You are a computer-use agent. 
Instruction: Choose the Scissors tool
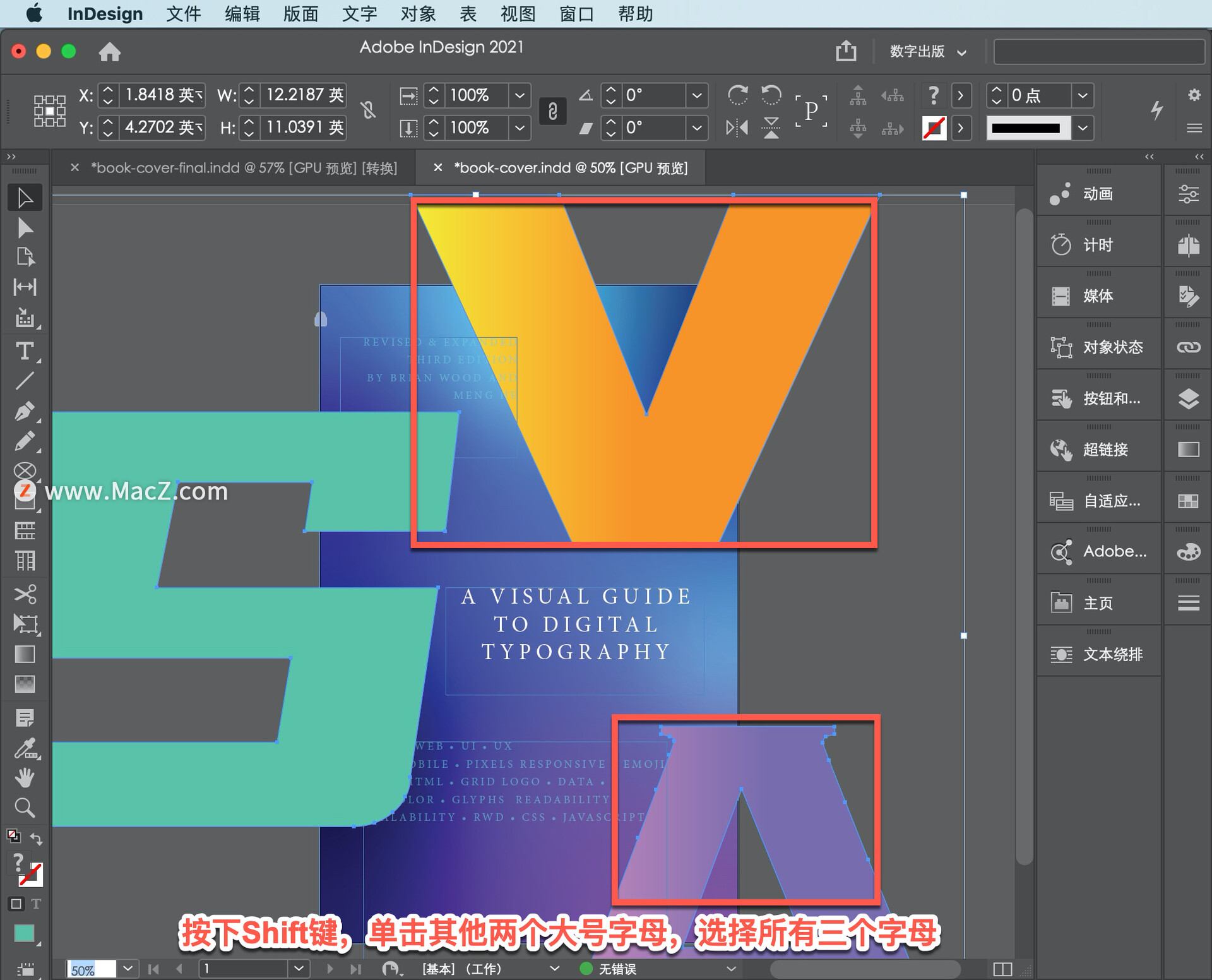[x=25, y=594]
